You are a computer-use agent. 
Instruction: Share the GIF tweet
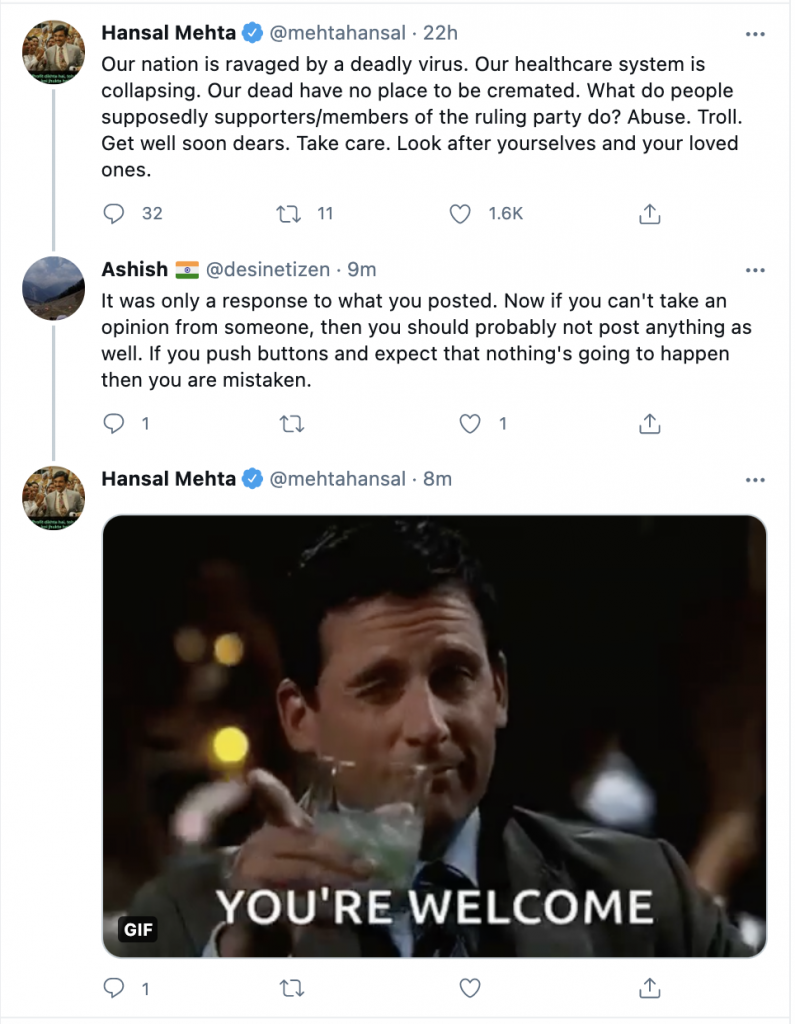coord(649,989)
